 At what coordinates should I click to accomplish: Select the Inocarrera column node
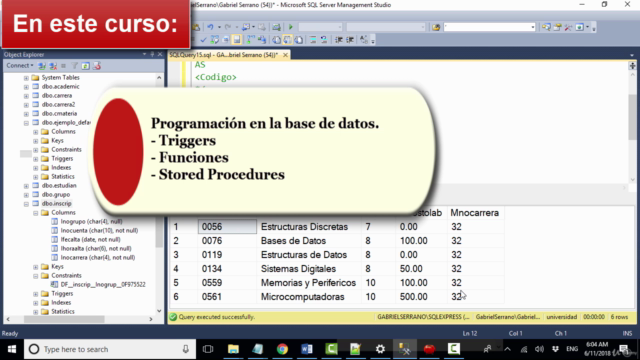tap(98, 257)
